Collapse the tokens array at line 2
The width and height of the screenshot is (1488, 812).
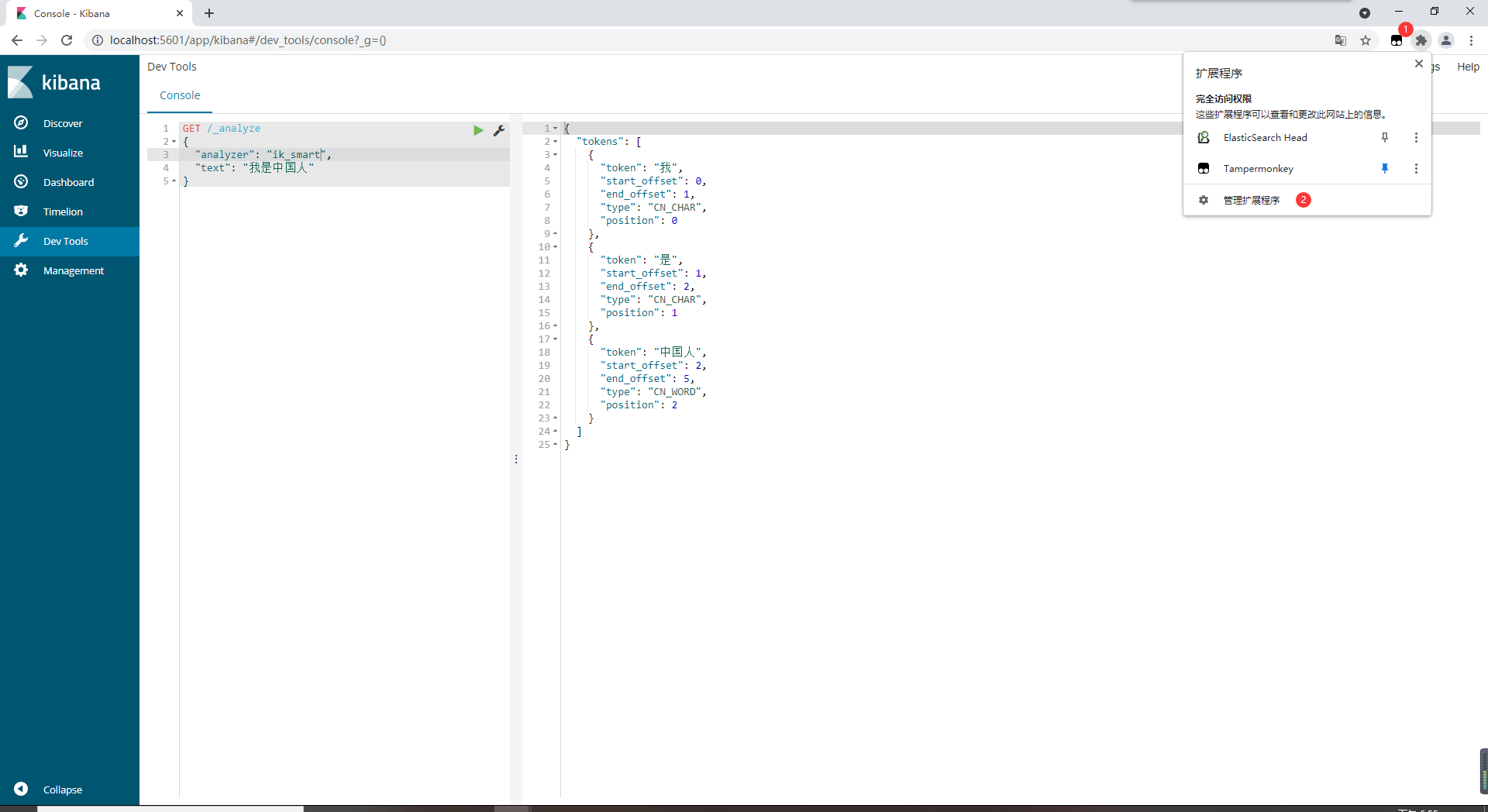point(556,142)
